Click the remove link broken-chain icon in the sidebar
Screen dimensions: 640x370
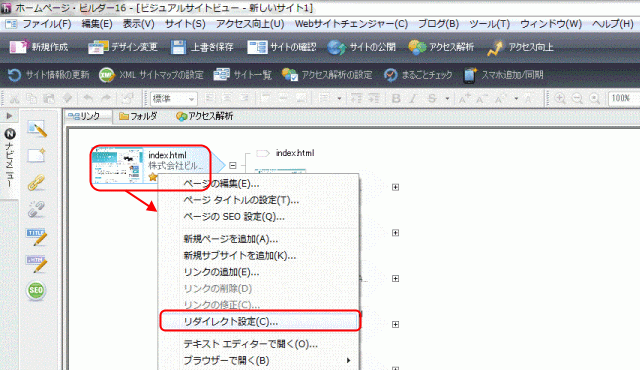tap(36, 209)
